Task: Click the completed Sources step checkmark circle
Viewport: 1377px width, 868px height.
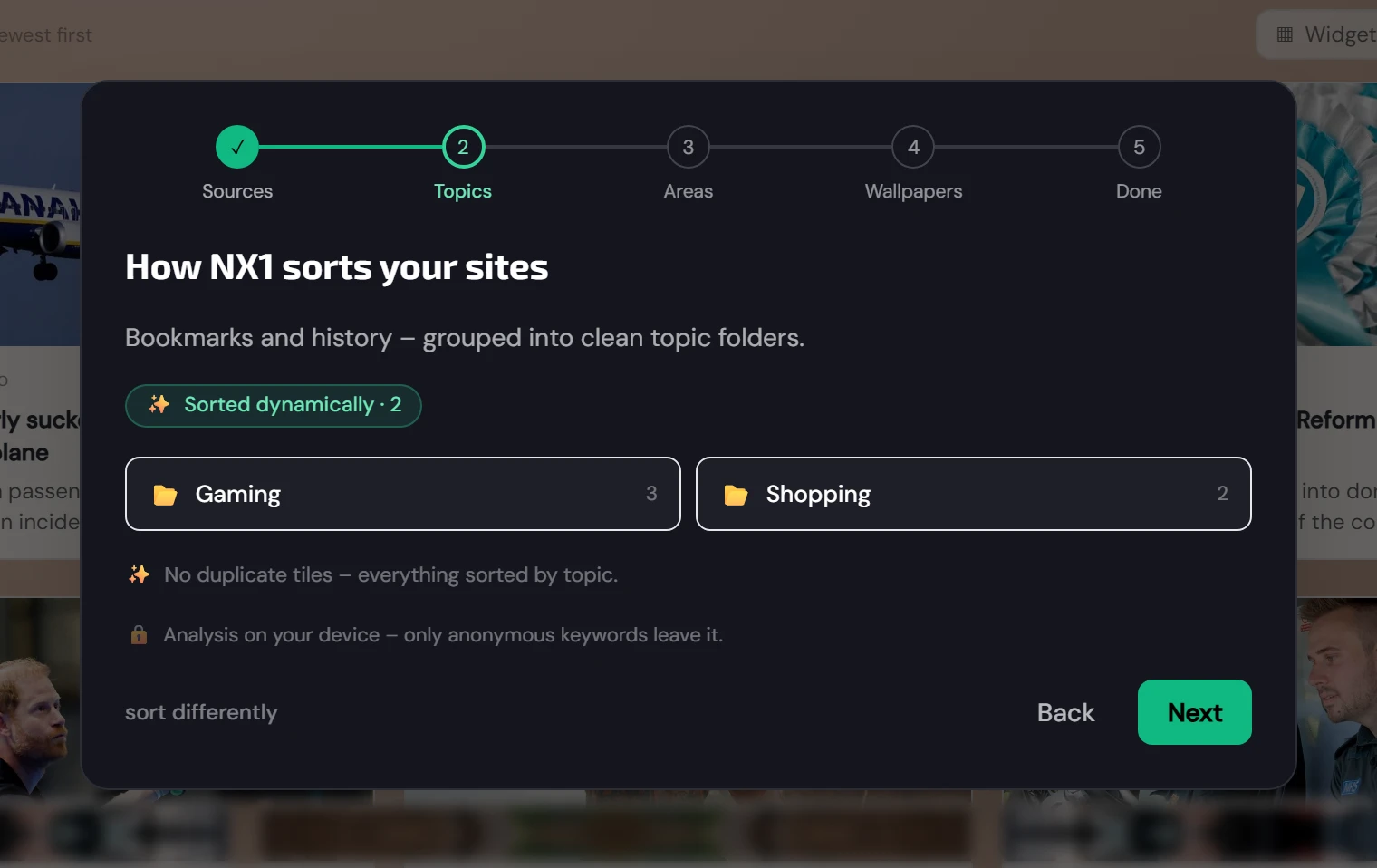Action: (x=237, y=147)
